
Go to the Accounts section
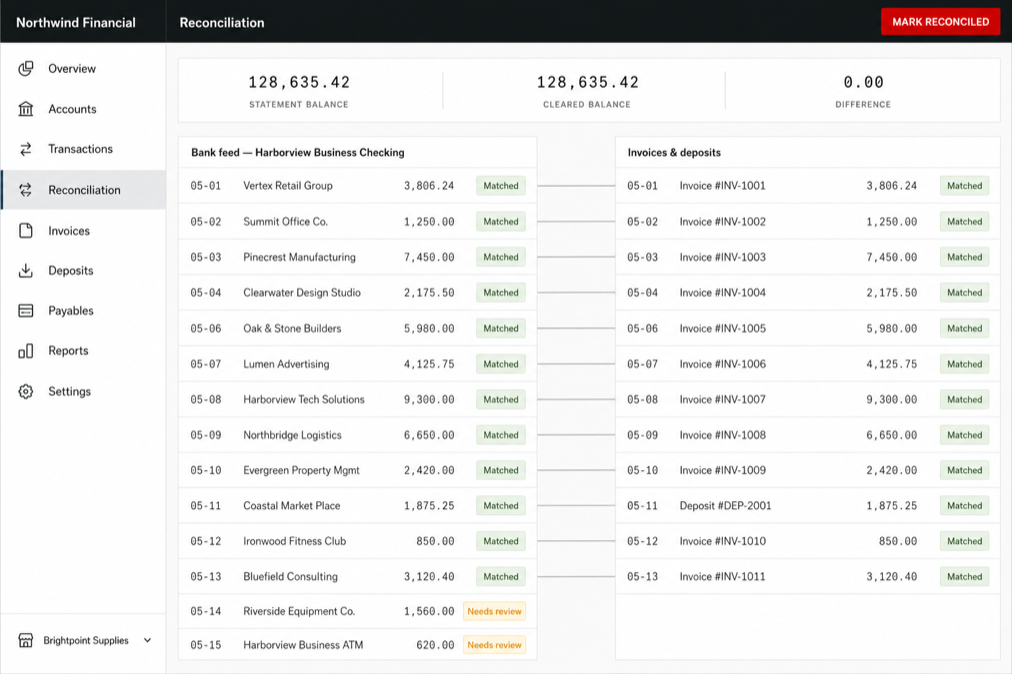point(72,109)
